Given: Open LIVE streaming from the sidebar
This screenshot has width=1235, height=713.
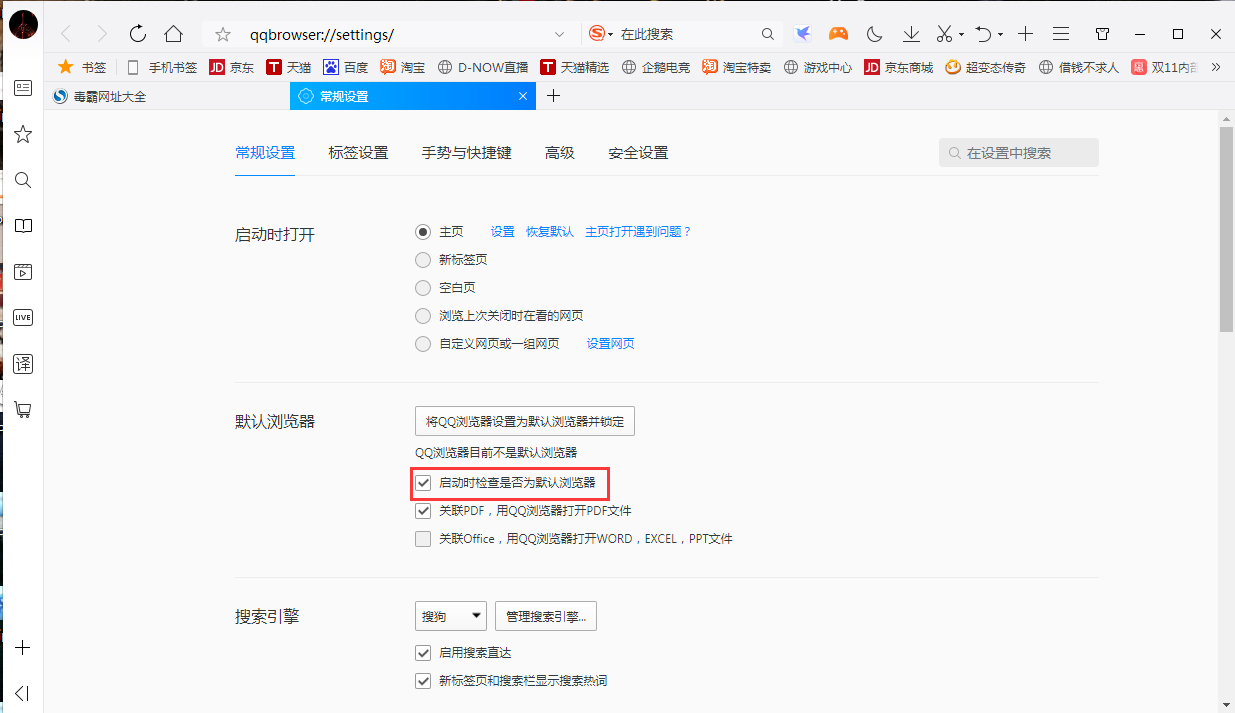Looking at the screenshot, I should click(22, 317).
